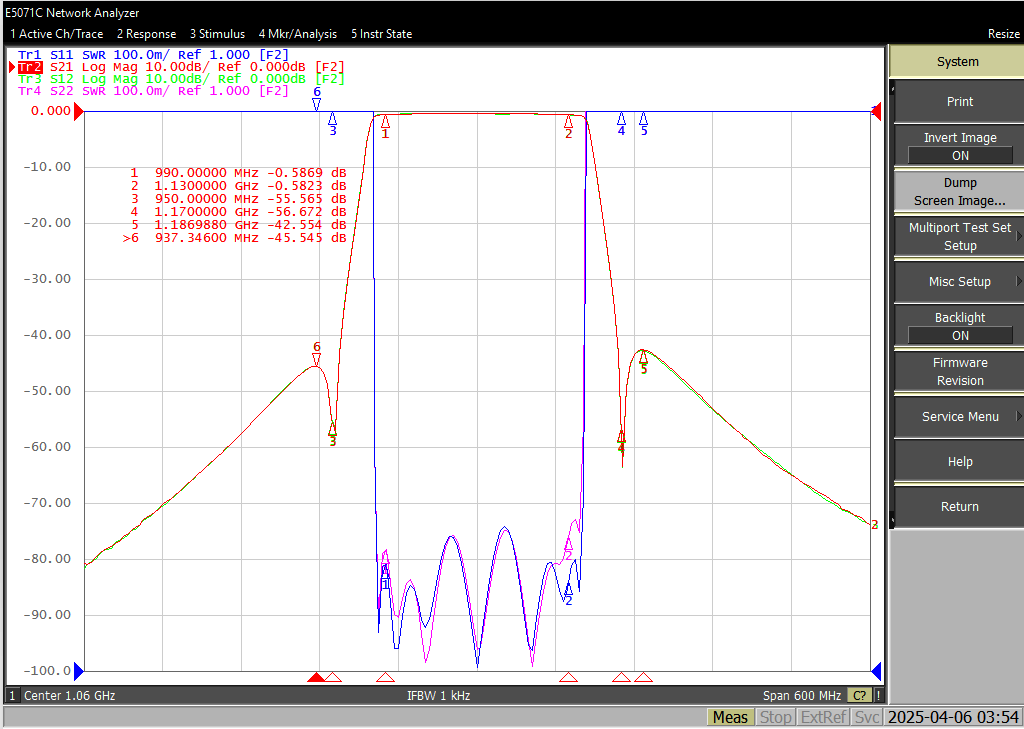Click the C? correction status indicator
The image size is (1024, 729).
click(x=859, y=696)
